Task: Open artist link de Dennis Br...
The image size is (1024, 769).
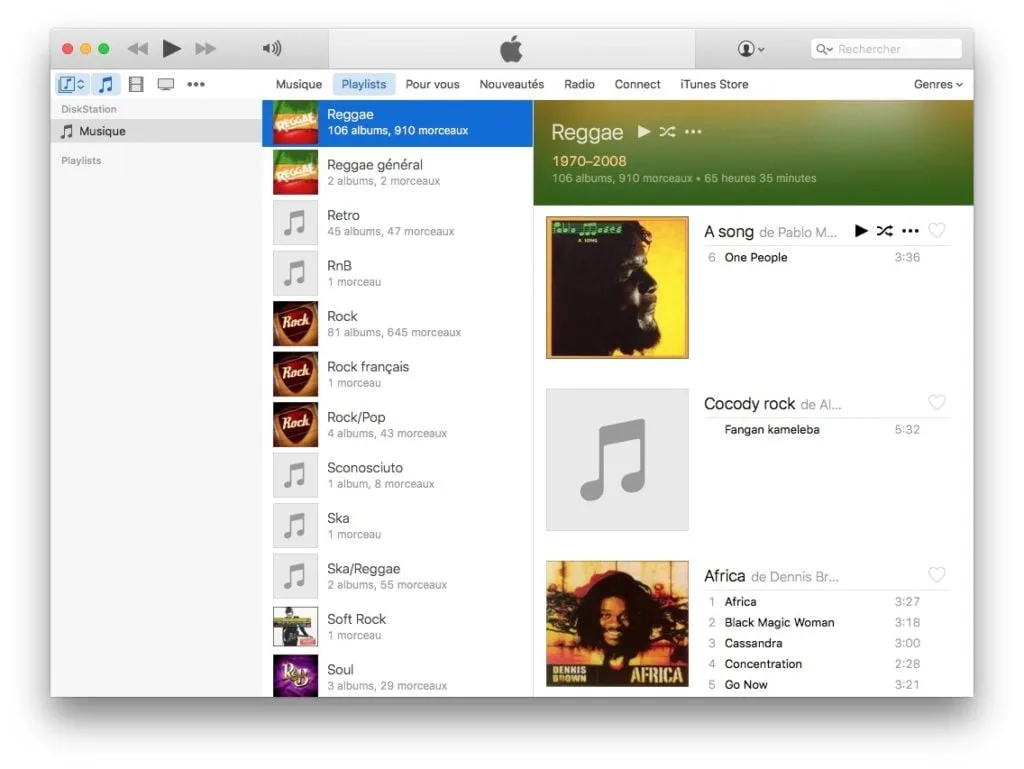Action: click(x=795, y=576)
